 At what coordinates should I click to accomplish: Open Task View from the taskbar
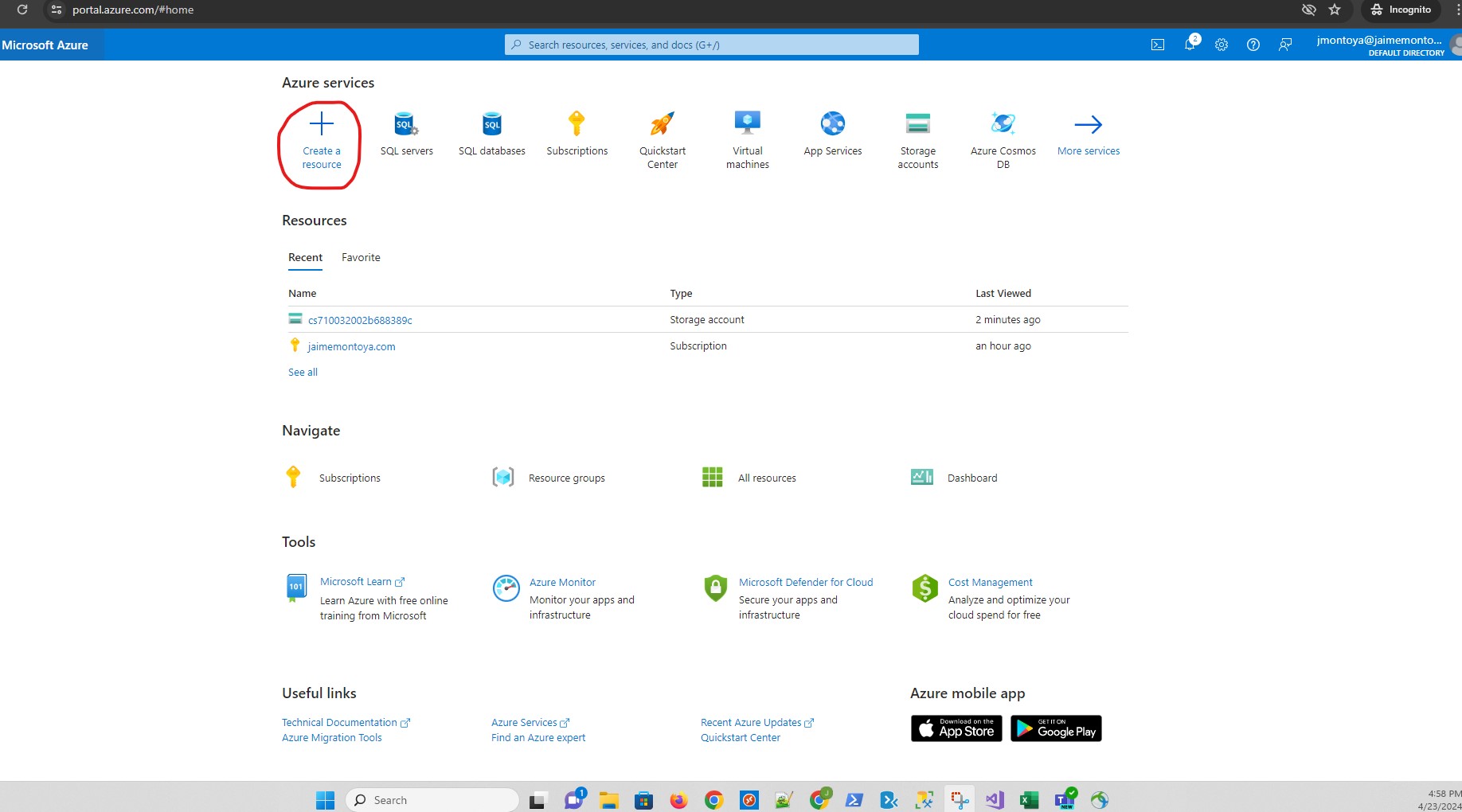click(537, 800)
